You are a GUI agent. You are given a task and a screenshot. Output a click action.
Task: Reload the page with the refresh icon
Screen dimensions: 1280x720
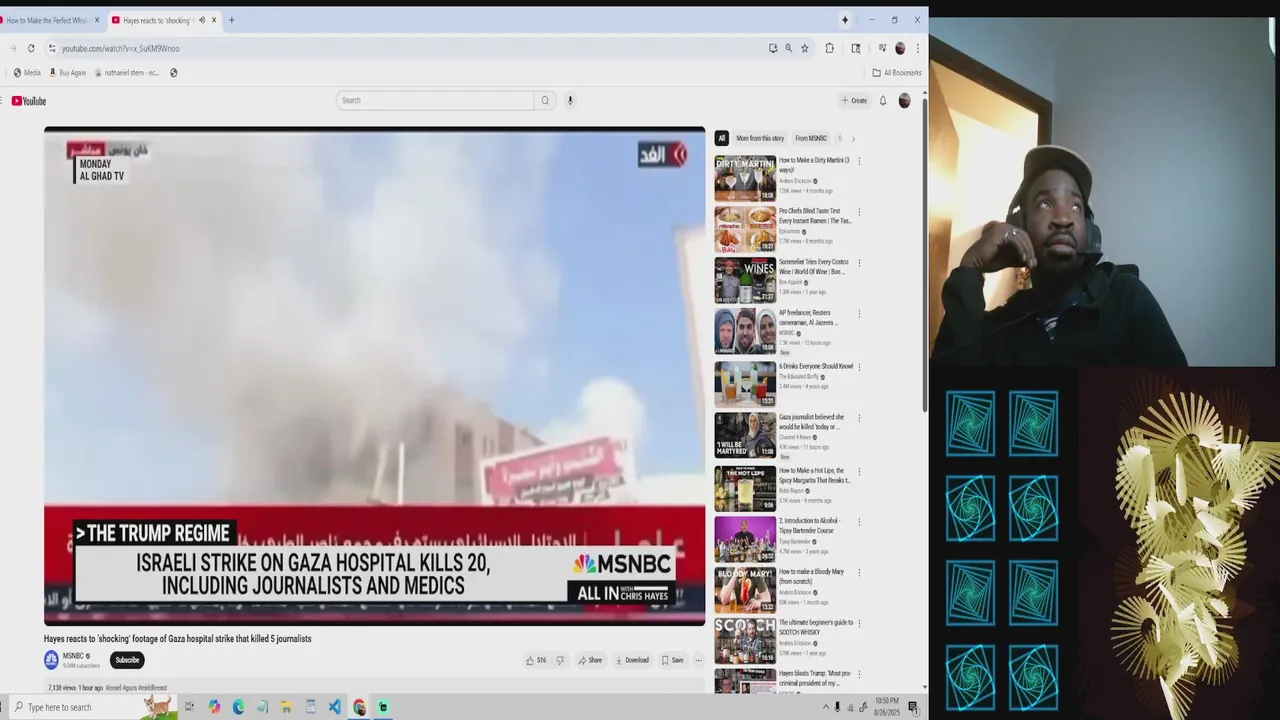tap(31, 48)
